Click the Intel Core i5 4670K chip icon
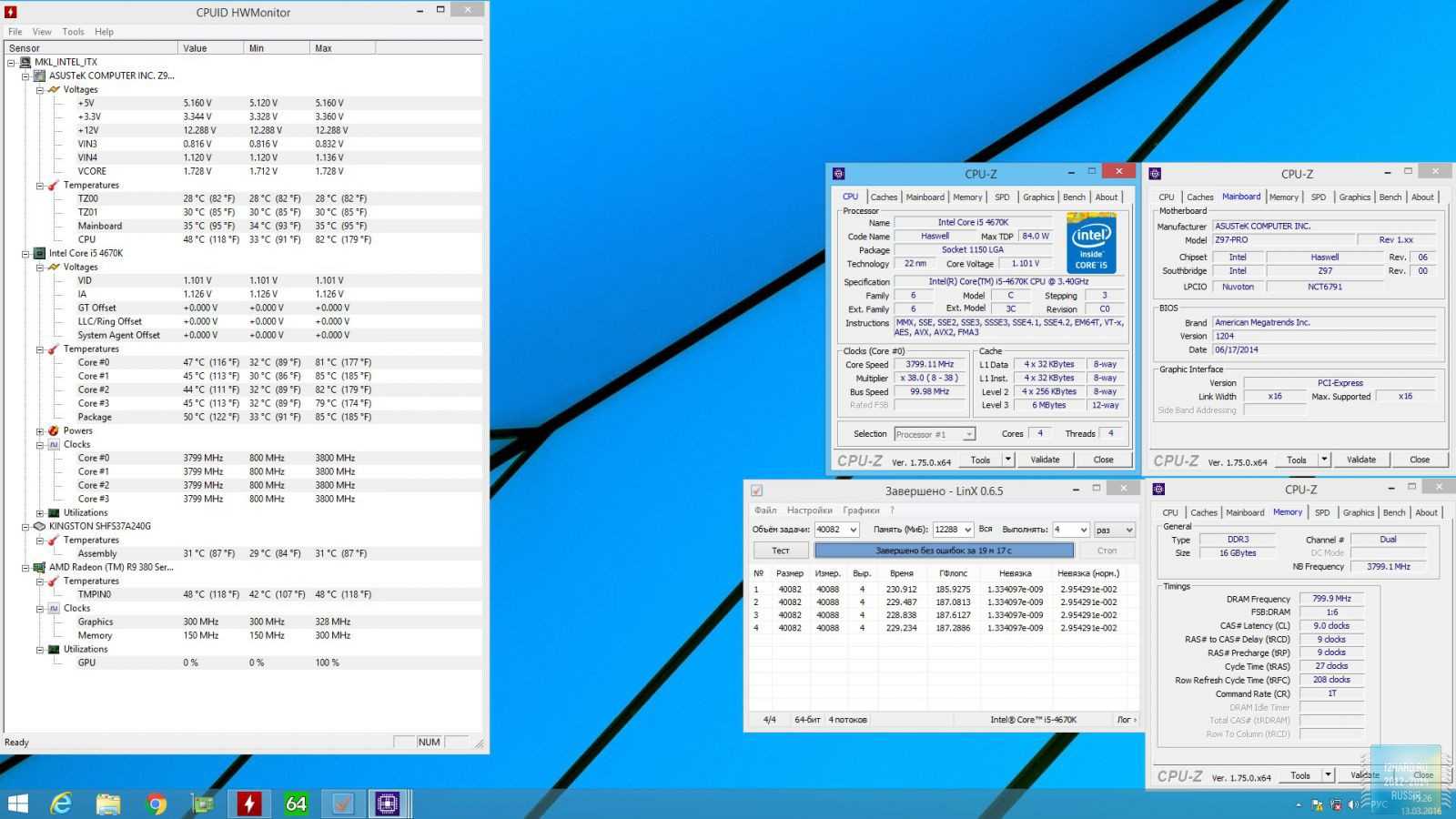Image resolution: width=1456 pixels, height=819 pixels. [39, 254]
